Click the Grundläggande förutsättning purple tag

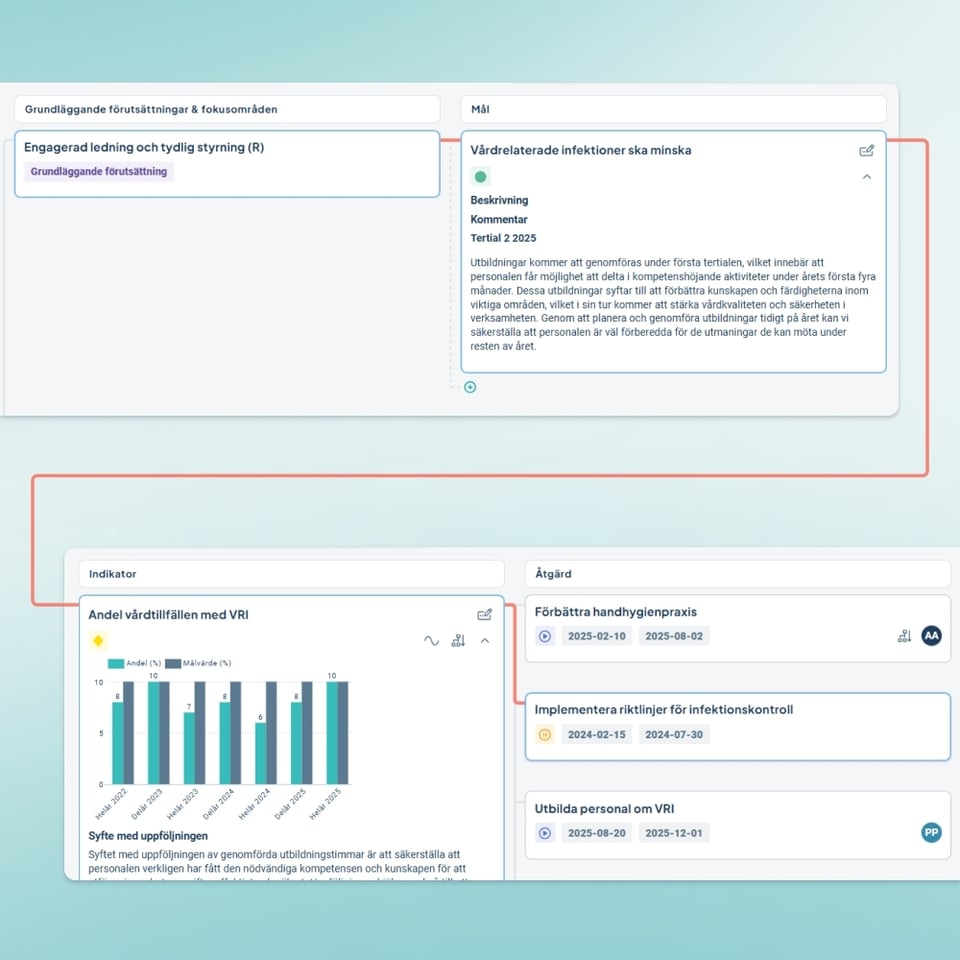[x=99, y=172]
